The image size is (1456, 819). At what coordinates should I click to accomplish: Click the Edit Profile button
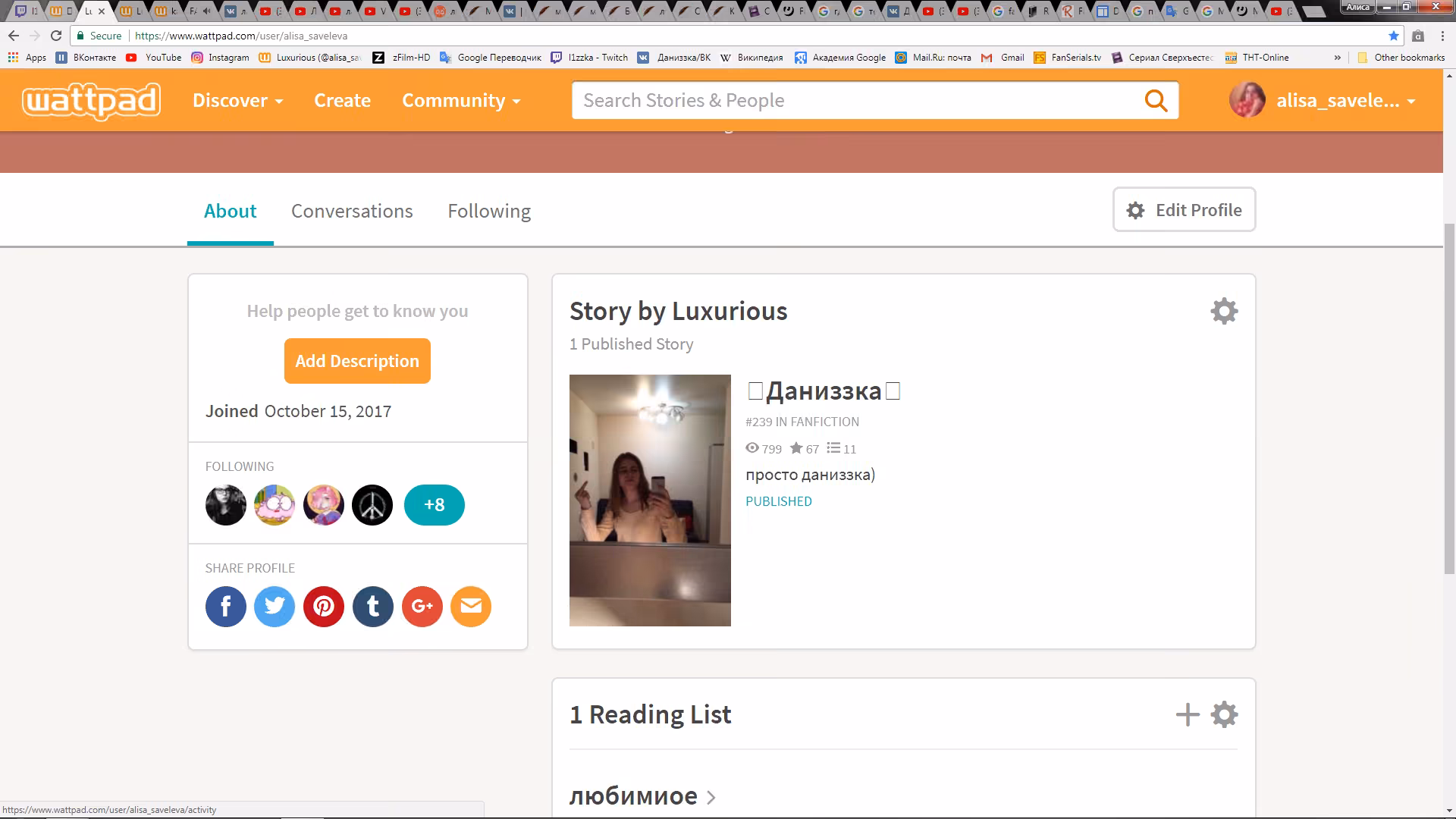(1184, 210)
